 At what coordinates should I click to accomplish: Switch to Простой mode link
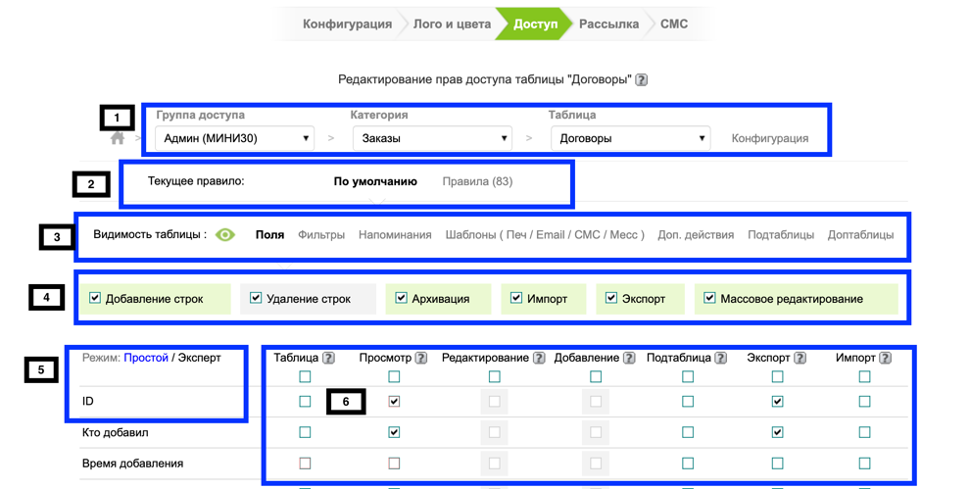(146, 357)
